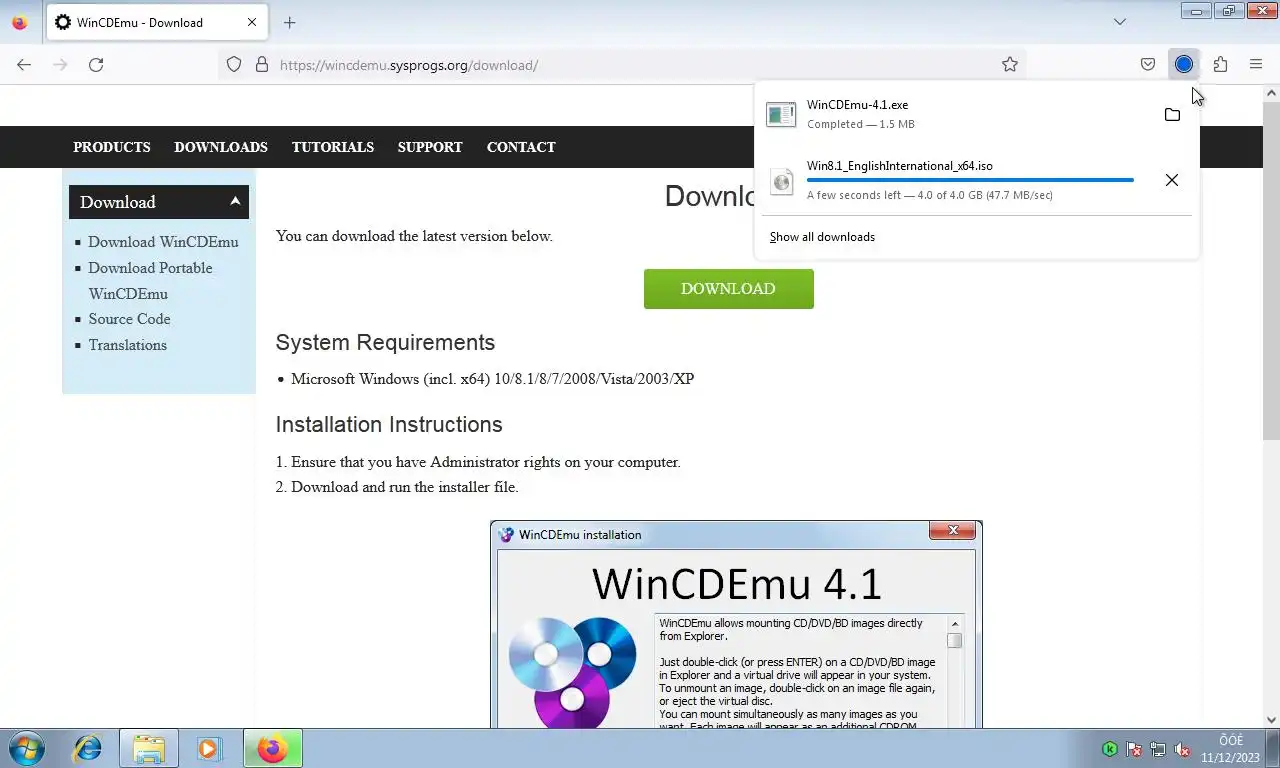Open the Extensions puzzle icon
1280x768 pixels.
point(1220,65)
